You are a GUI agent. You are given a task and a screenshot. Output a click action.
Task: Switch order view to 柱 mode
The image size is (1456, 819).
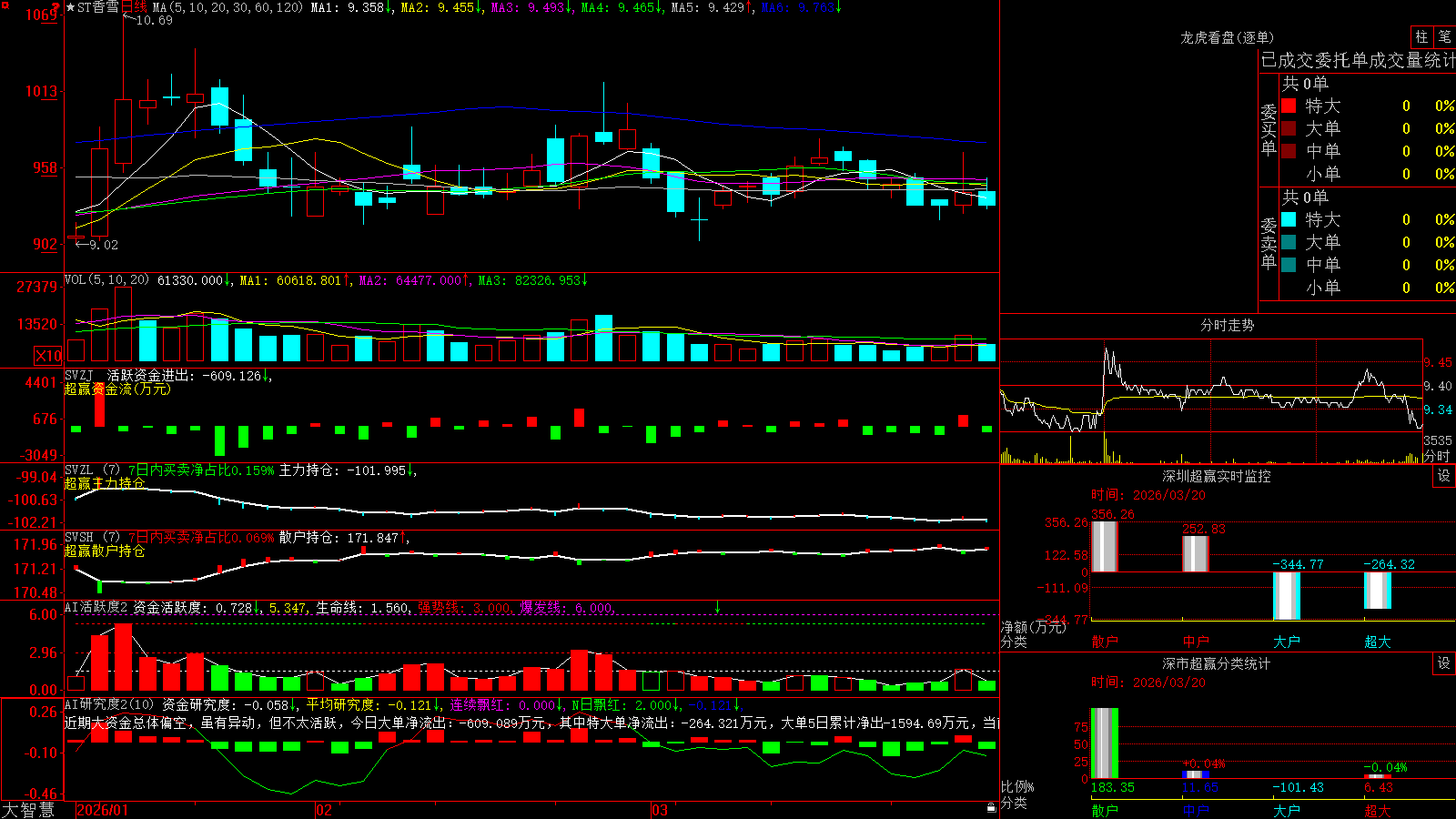1421,36
